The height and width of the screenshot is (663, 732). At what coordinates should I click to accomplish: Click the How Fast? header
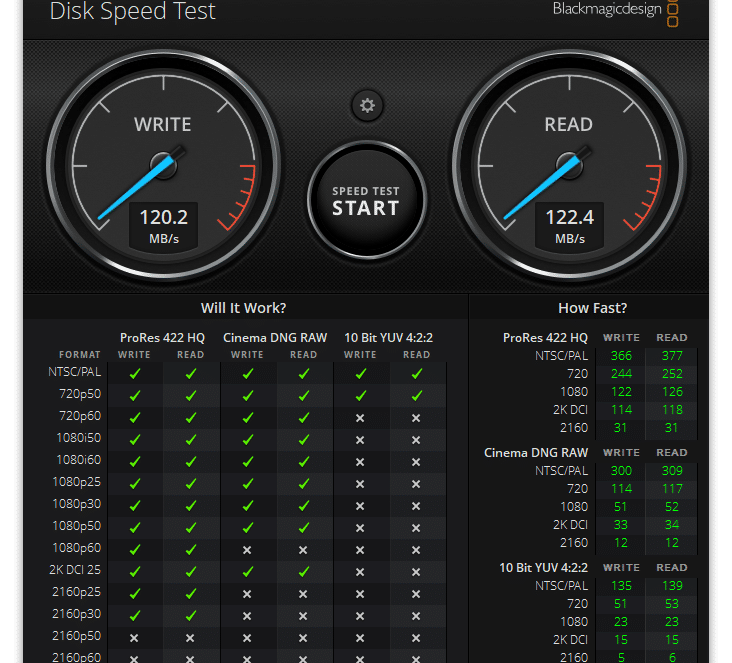pos(592,308)
